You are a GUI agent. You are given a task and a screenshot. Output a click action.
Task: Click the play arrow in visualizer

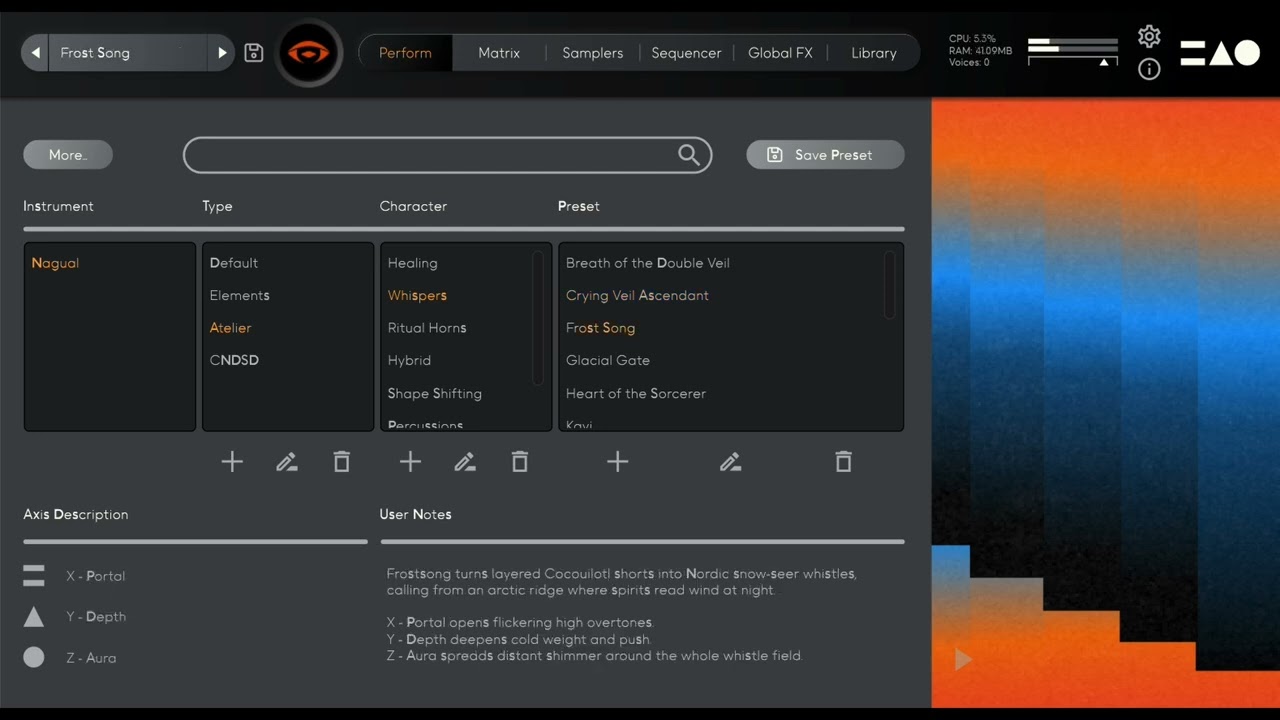963,659
